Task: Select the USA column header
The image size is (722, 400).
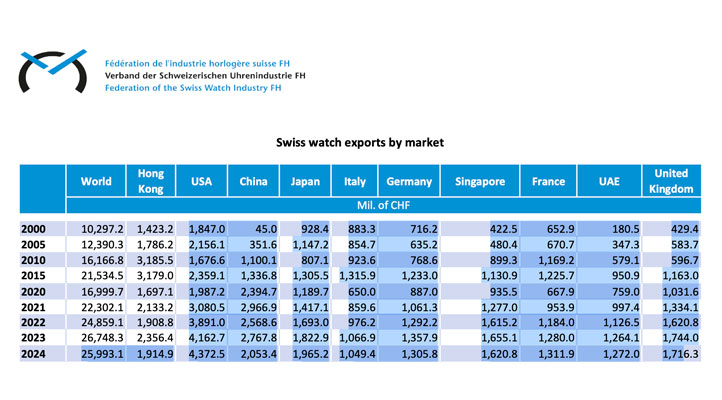Action: [200, 182]
